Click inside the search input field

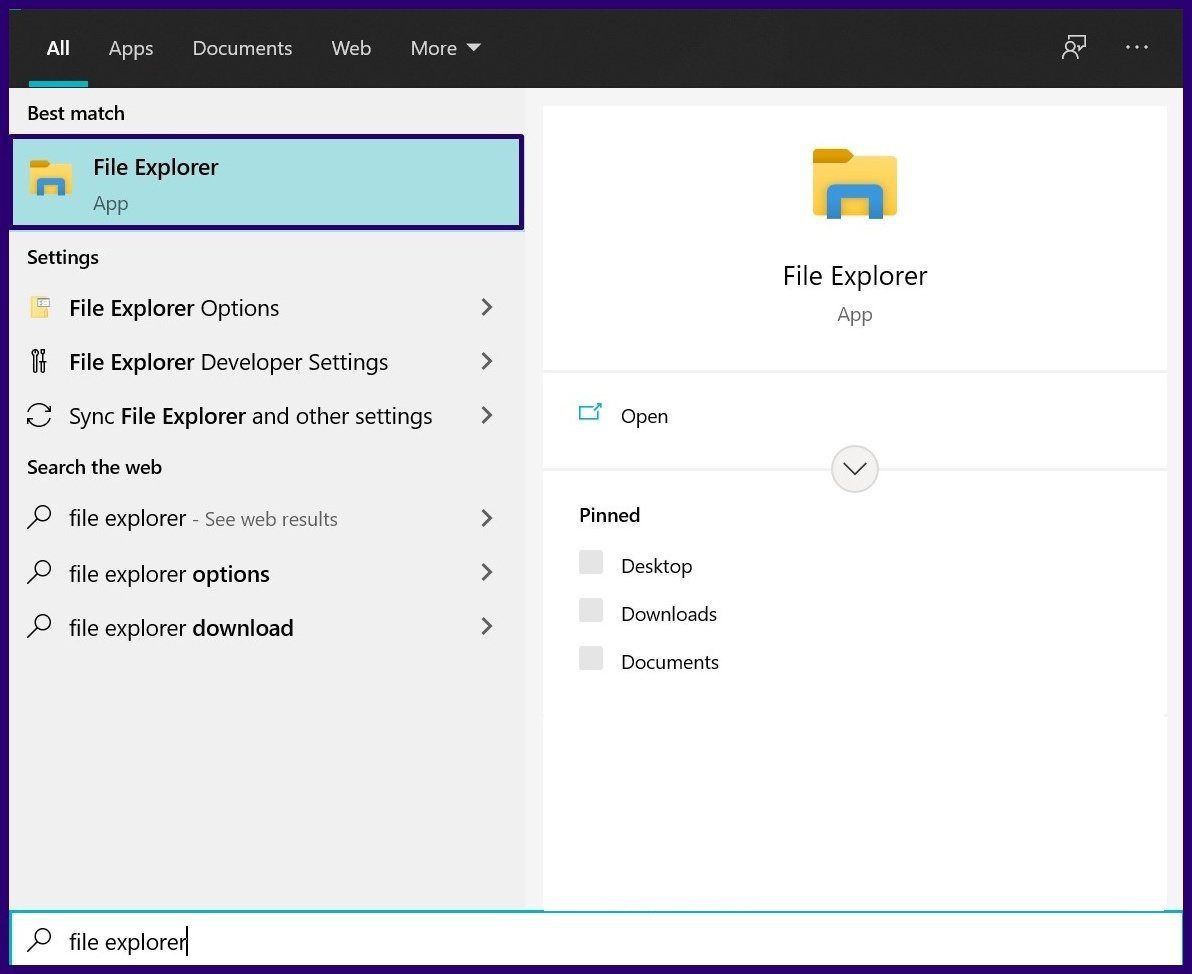pyautogui.click(x=300, y=940)
